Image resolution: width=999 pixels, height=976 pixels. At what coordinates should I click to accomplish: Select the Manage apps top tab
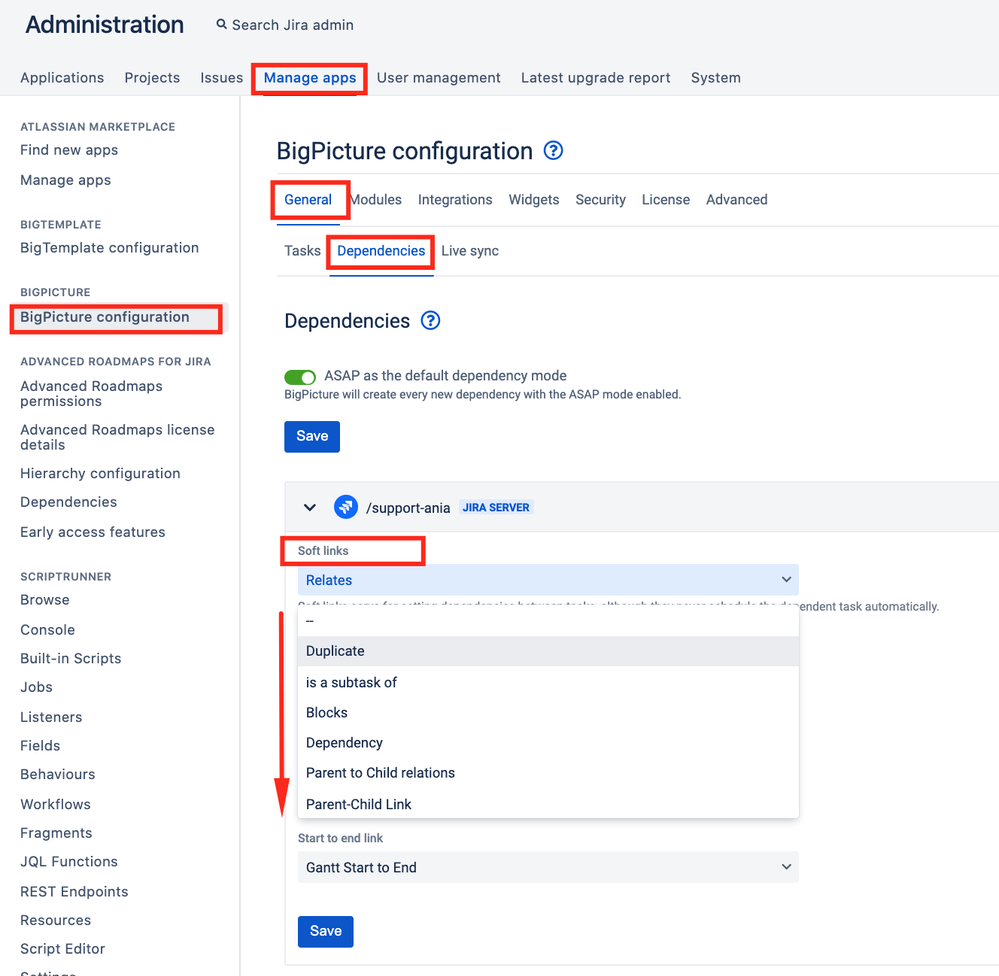pyautogui.click(x=310, y=78)
